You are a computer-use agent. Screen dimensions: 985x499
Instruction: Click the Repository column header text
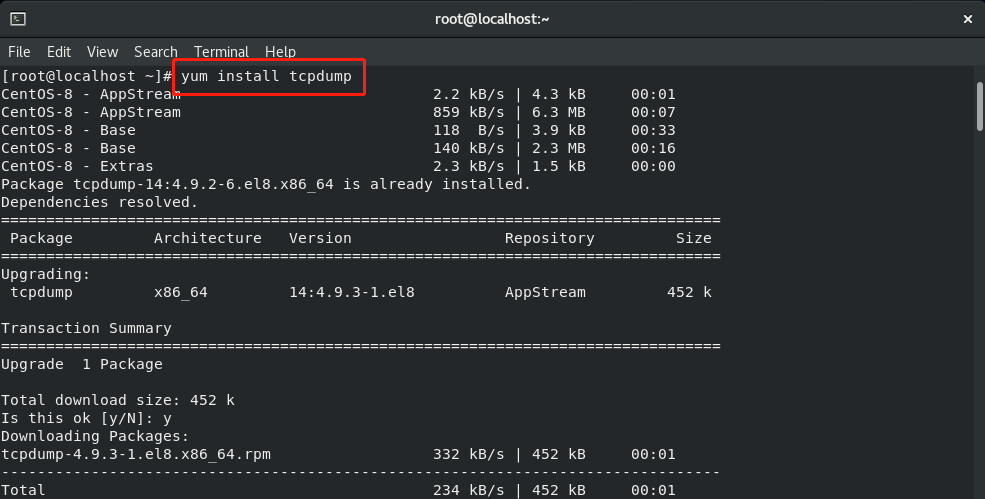(550, 239)
